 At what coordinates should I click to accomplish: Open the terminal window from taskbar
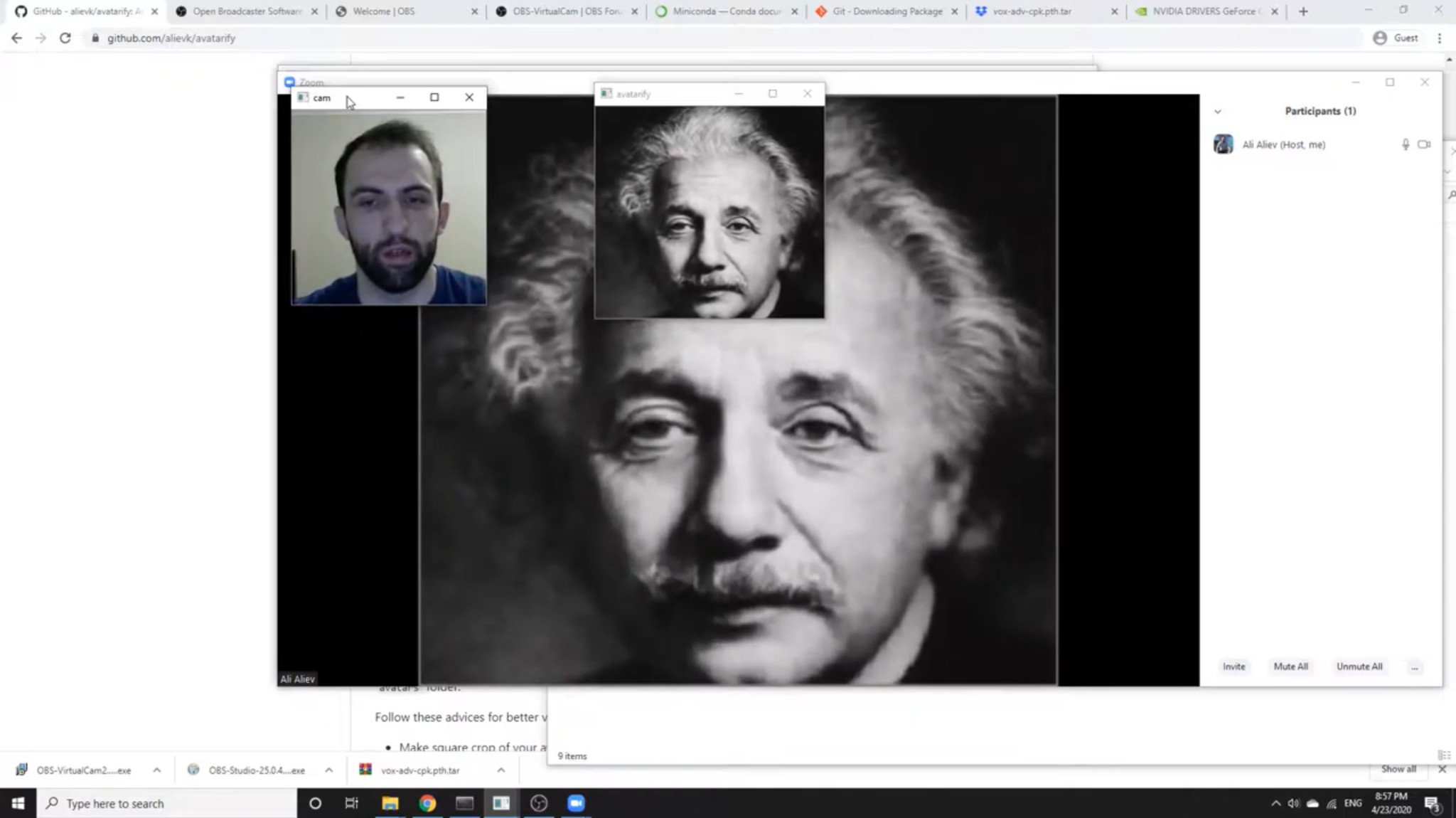coord(464,803)
